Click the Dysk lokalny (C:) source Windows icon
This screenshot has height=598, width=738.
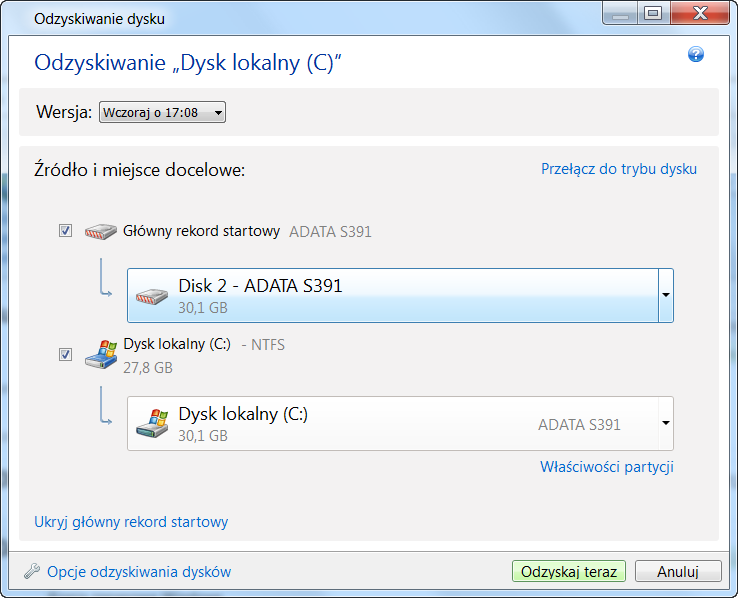pos(100,354)
